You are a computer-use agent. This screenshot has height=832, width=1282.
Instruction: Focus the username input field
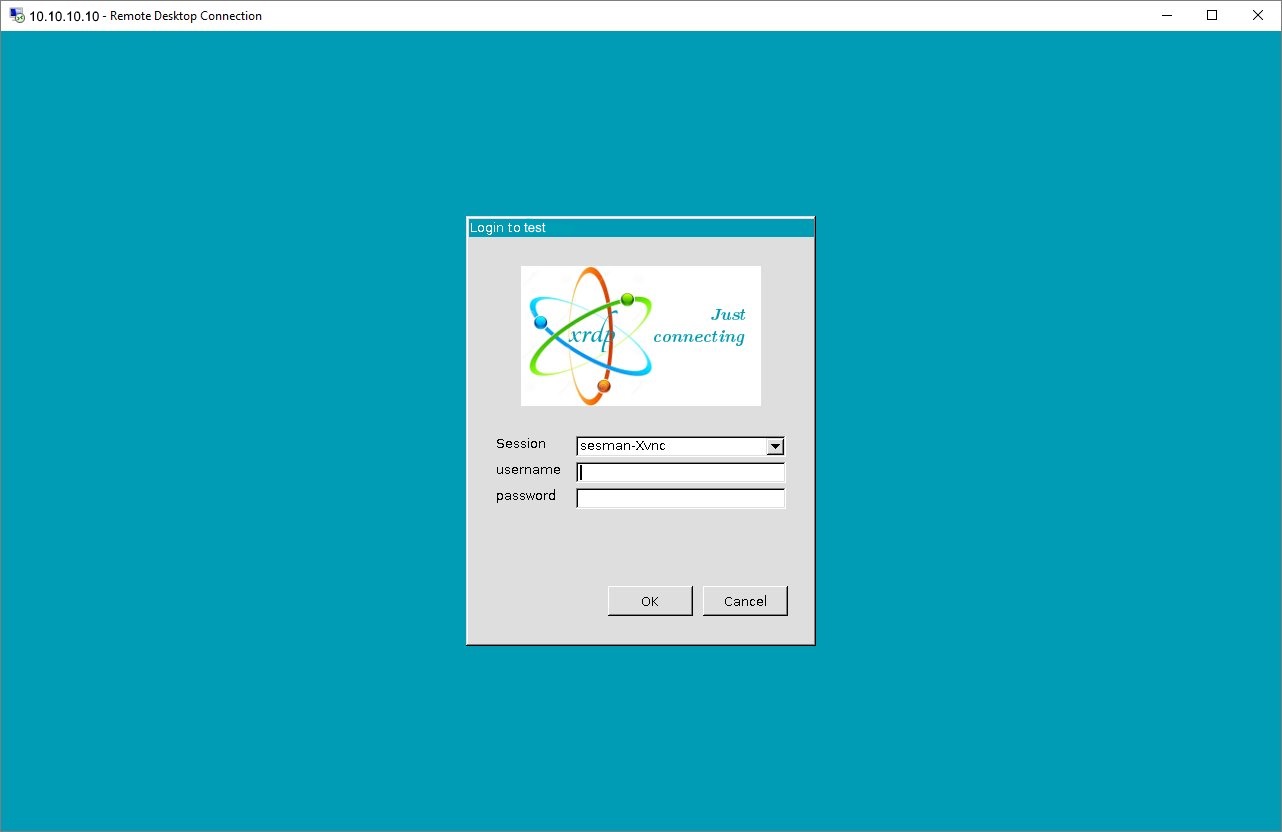(x=680, y=472)
